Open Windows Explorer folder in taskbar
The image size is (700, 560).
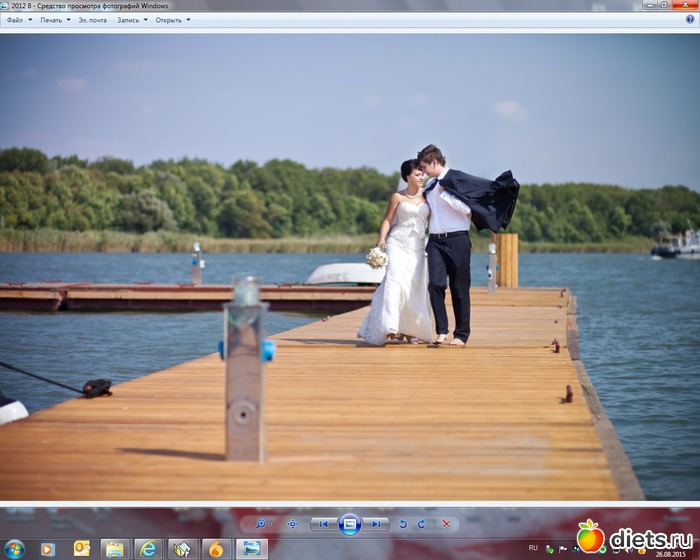pos(114,549)
